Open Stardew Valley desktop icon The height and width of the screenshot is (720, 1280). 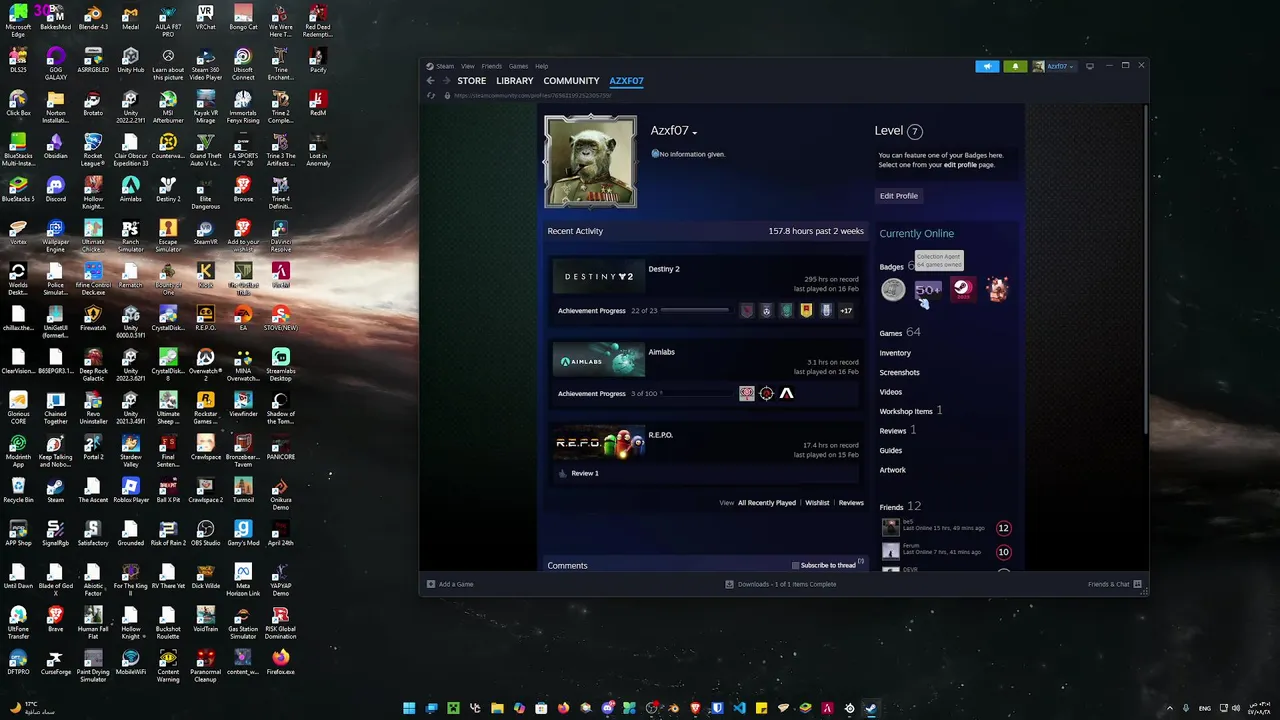(x=131, y=447)
